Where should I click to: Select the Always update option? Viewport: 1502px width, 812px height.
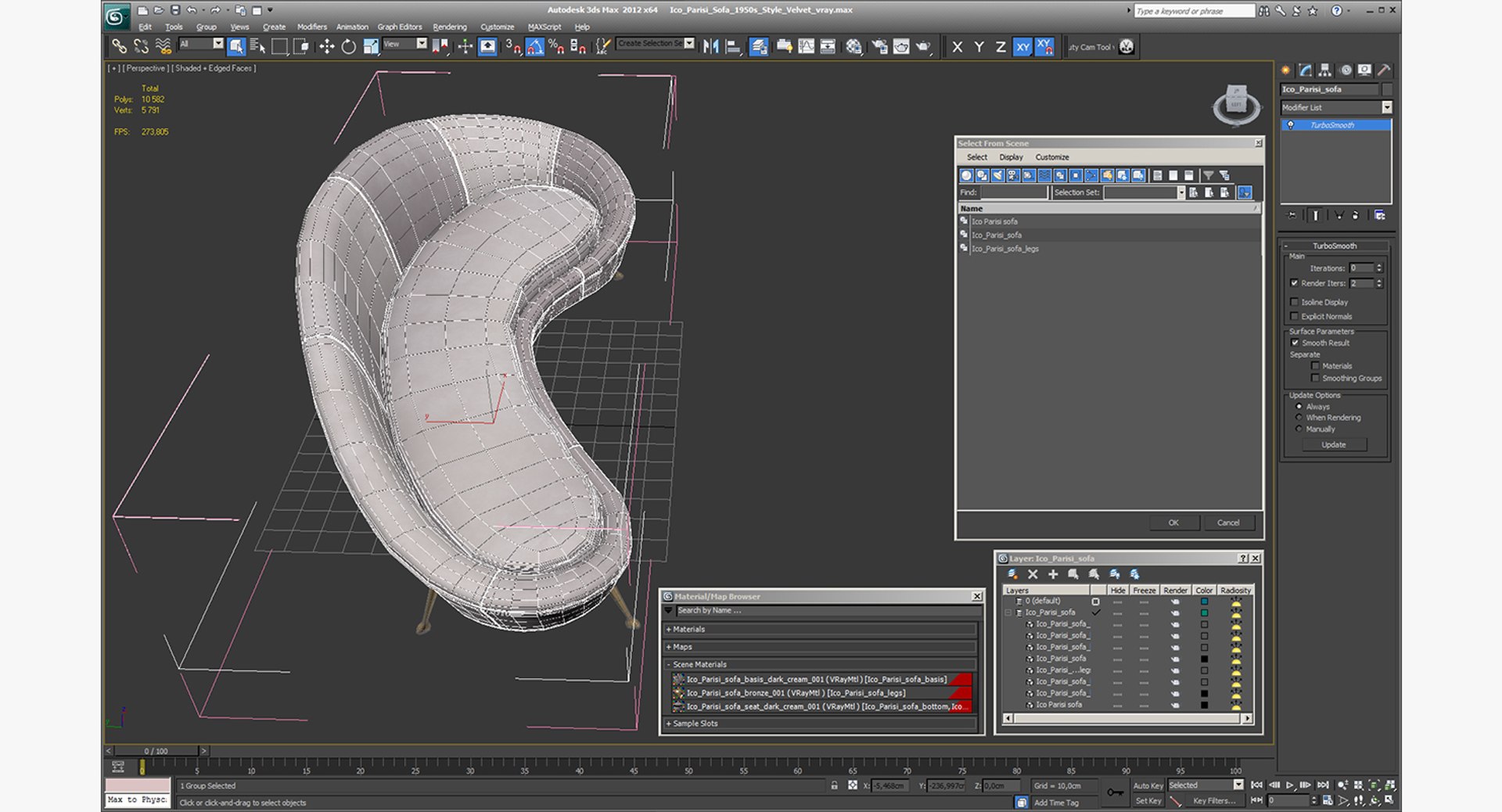pyautogui.click(x=1299, y=407)
